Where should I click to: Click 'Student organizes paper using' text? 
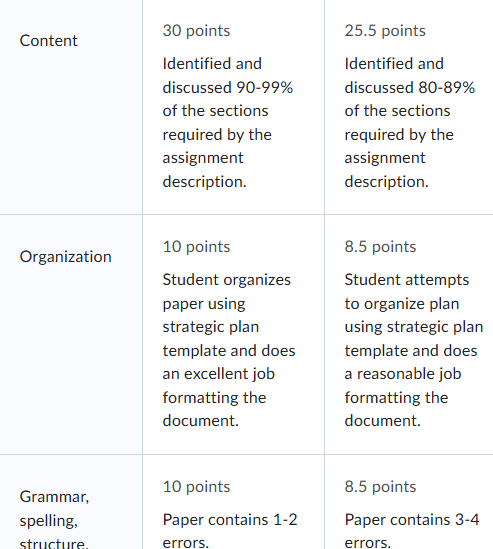pyautogui.click(x=227, y=292)
